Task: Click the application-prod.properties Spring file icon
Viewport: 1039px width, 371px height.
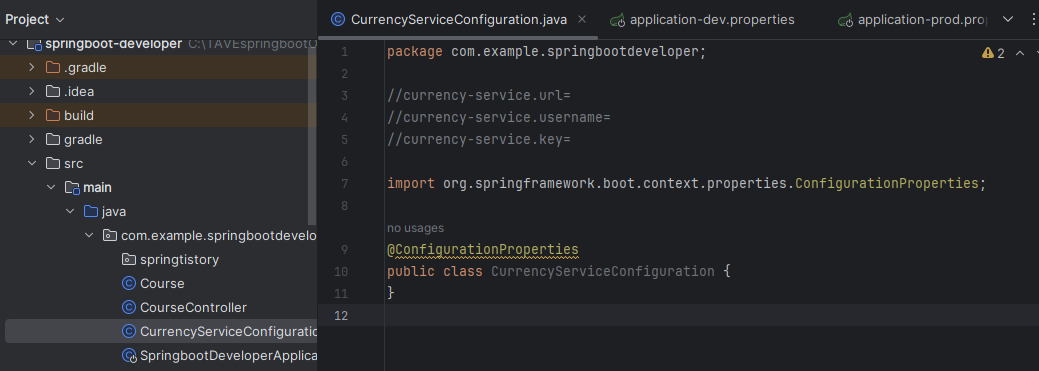Action: click(x=846, y=20)
